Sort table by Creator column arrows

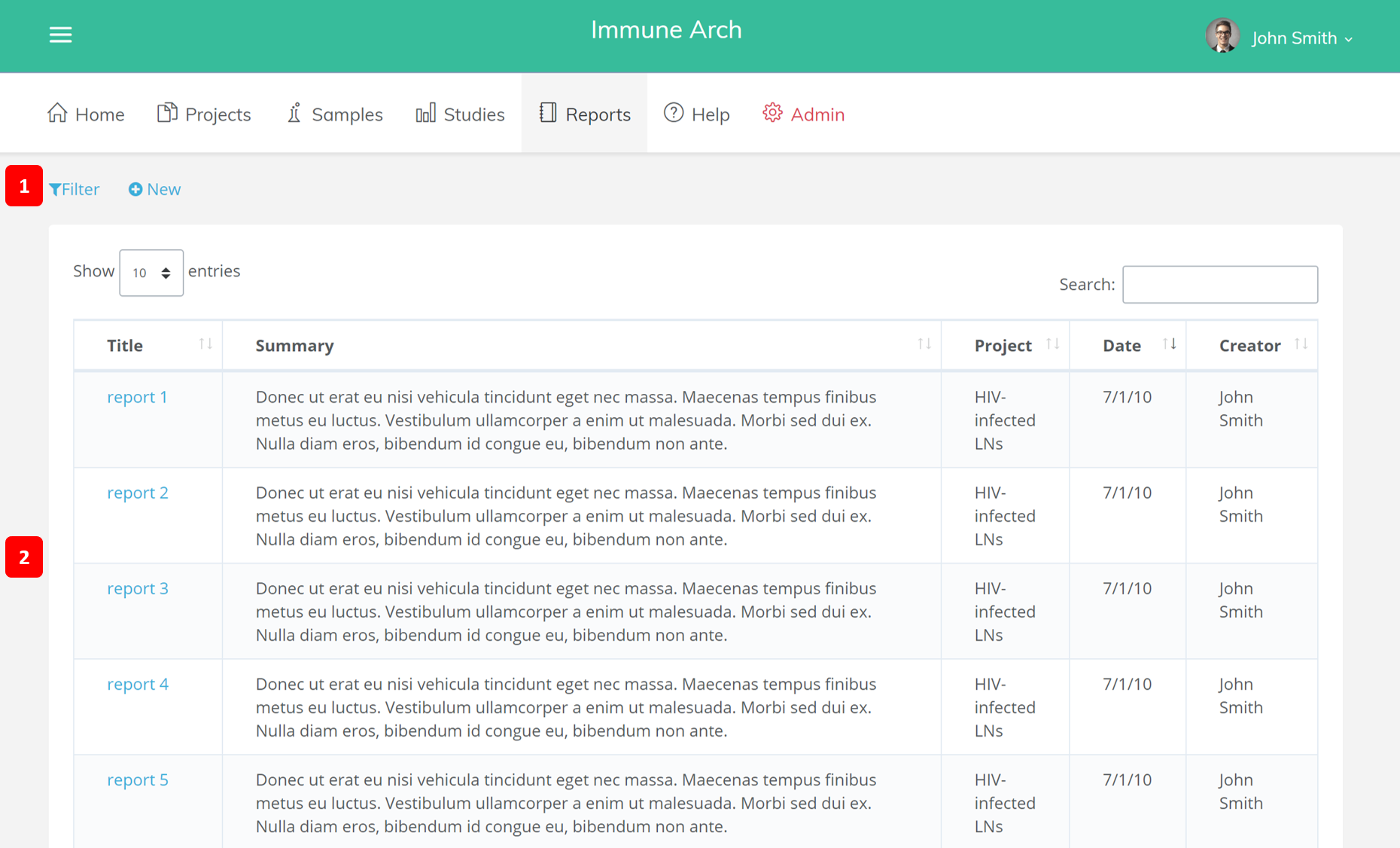(x=1301, y=344)
